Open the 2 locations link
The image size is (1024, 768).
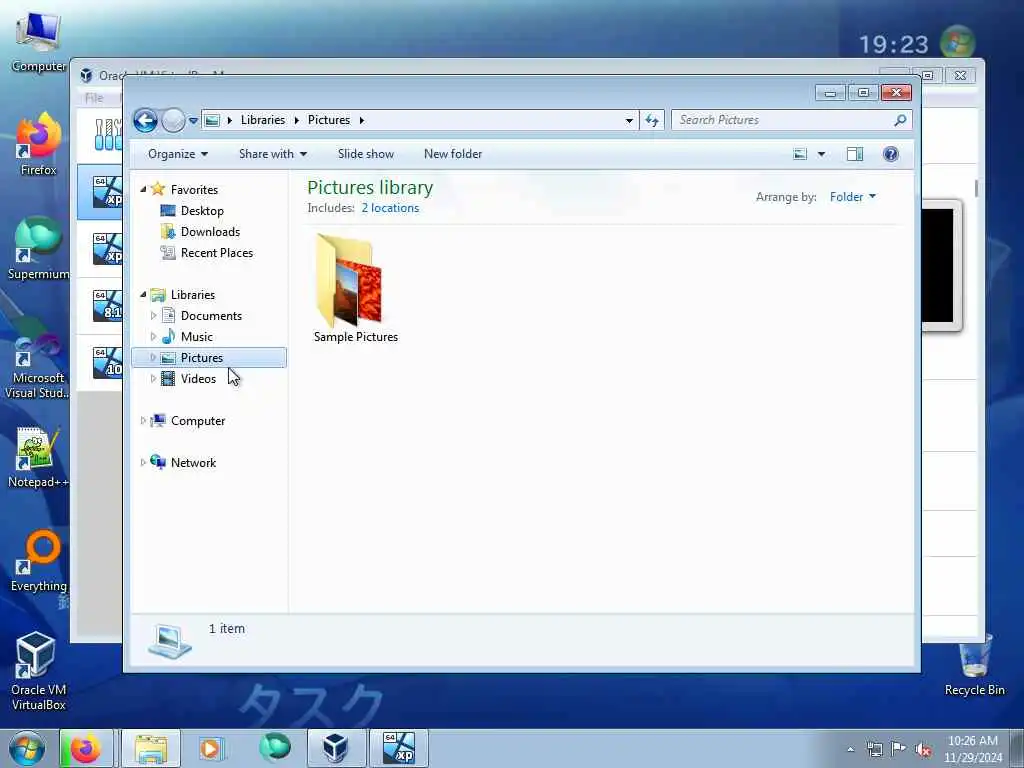[x=390, y=208]
